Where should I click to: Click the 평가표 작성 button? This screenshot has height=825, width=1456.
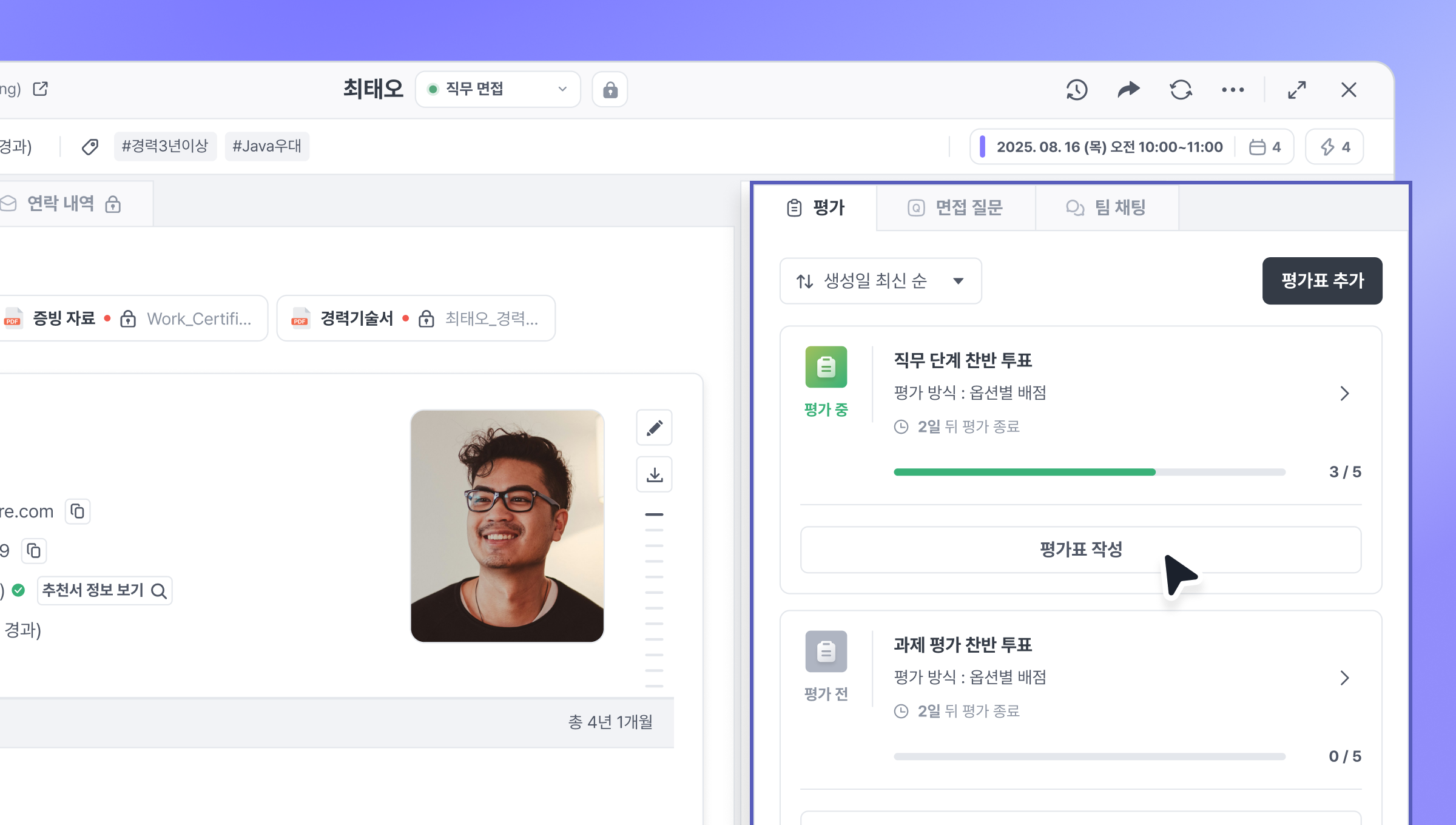pyautogui.click(x=1080, y=550)
